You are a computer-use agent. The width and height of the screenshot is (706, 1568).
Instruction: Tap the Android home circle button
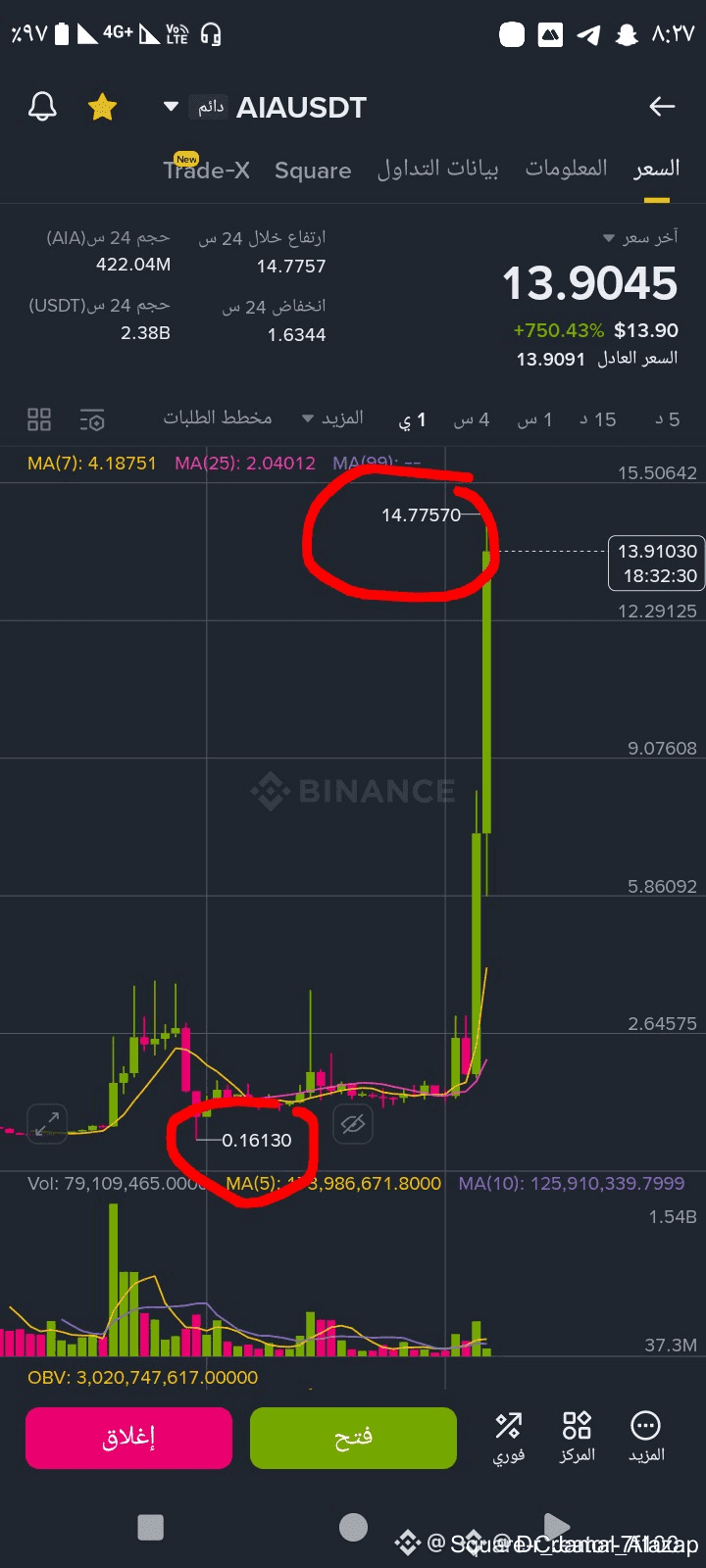(x=353, y=1527)
